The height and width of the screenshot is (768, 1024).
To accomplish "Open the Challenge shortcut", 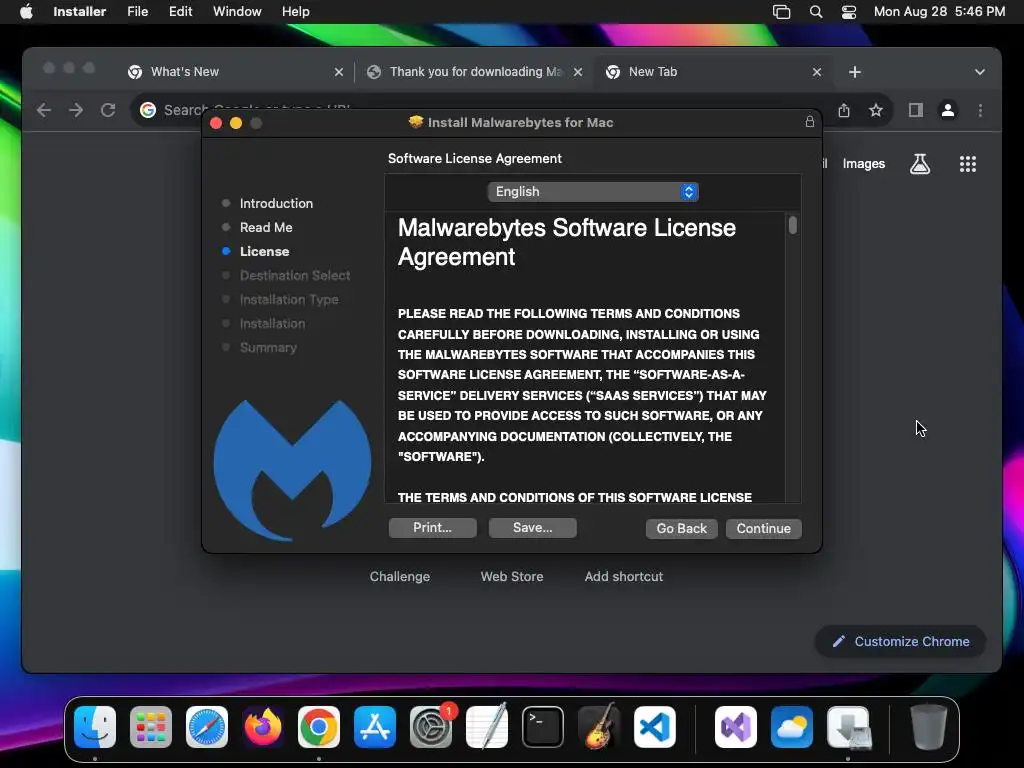I will [x=400, y=577].
